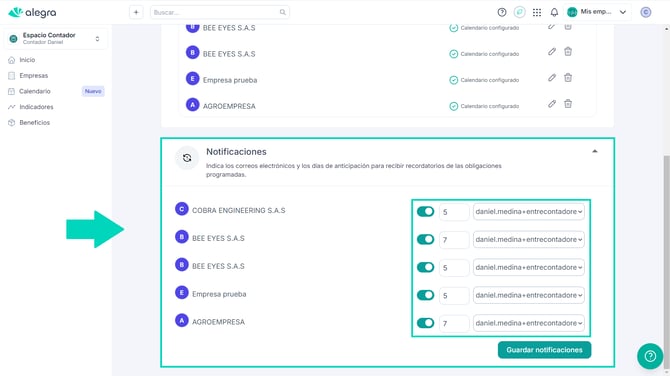Open the help question mark icon in header
Image resolution: width=670 pixels, height=376 pixels.
click(x=502, y=12)
